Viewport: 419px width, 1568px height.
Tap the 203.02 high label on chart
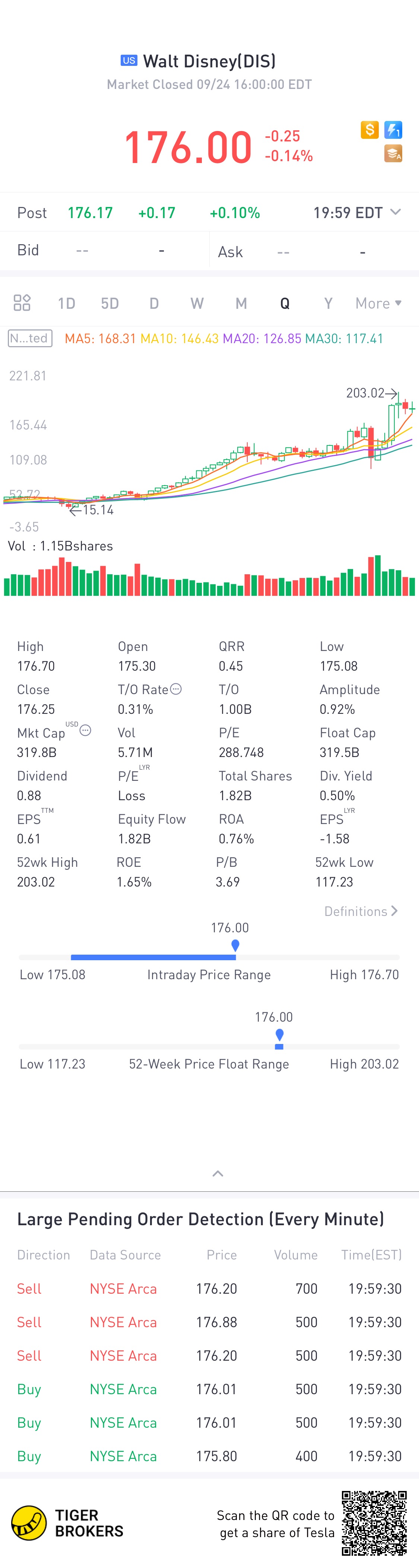coord(365,393)
